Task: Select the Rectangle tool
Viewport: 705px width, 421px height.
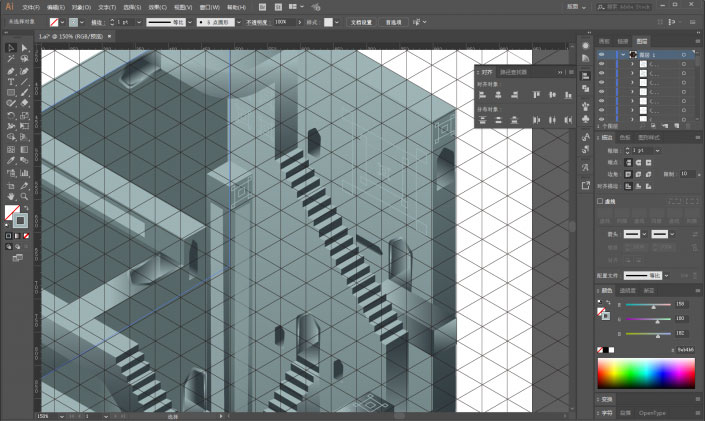Action: pos(11,93)
